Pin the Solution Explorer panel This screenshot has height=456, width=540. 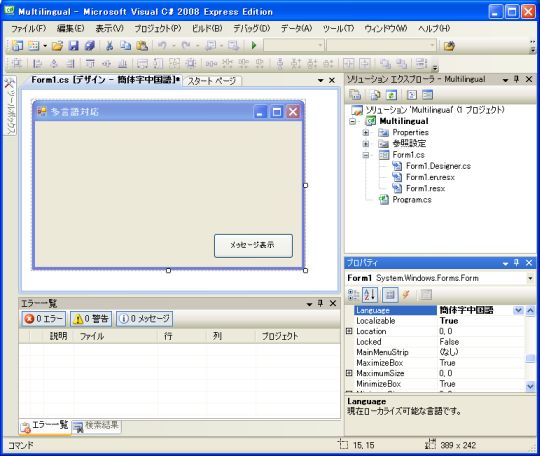(516, 79)
